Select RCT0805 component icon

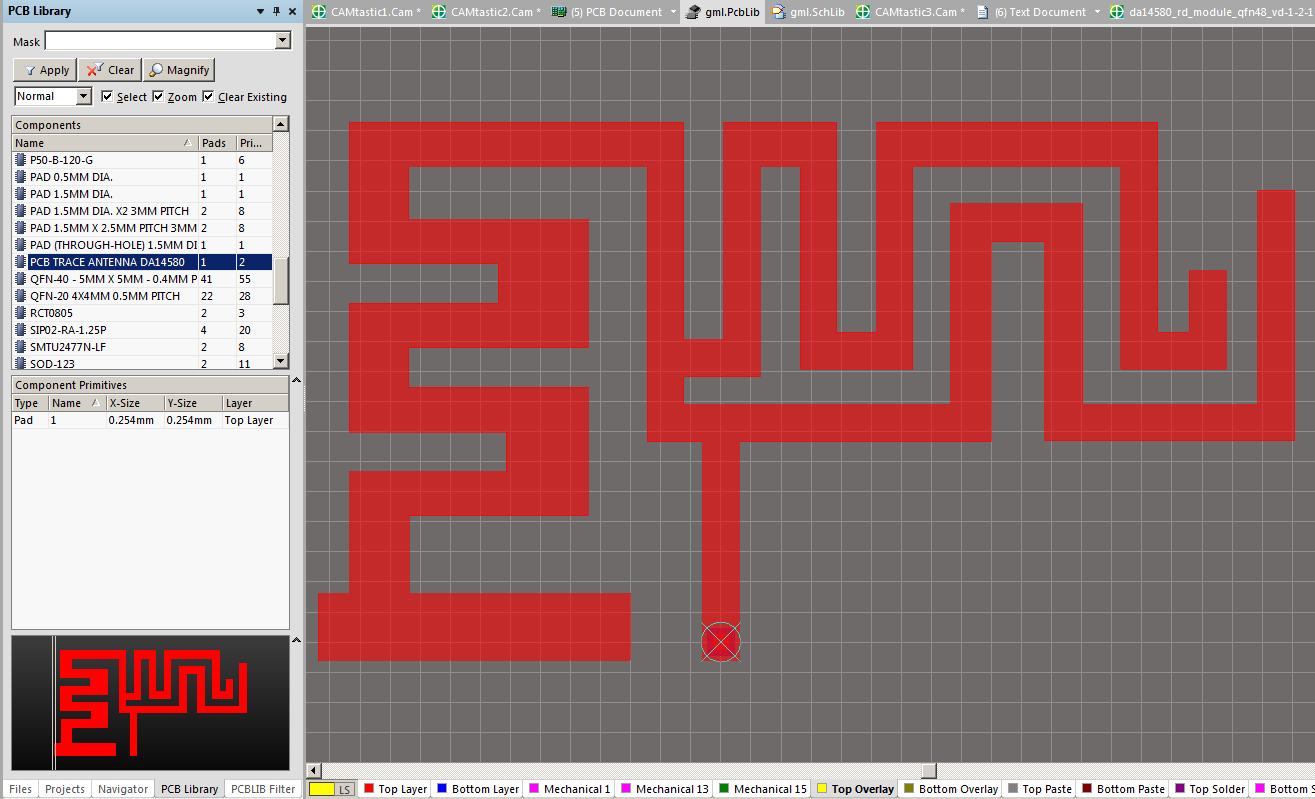[x=20, y=313]
